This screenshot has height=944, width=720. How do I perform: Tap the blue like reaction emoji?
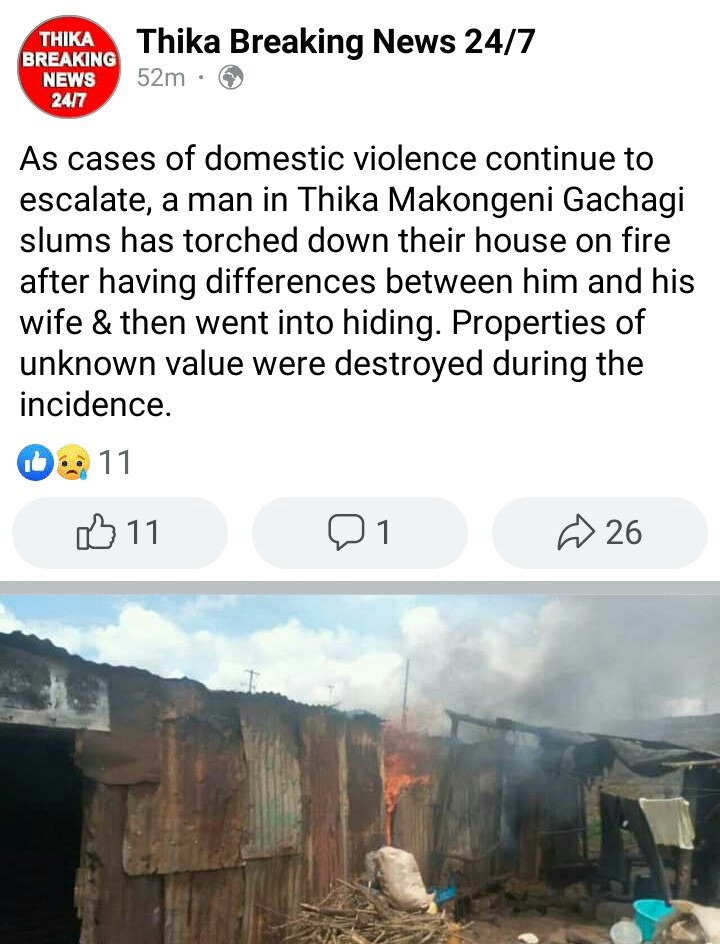point(35,462)
